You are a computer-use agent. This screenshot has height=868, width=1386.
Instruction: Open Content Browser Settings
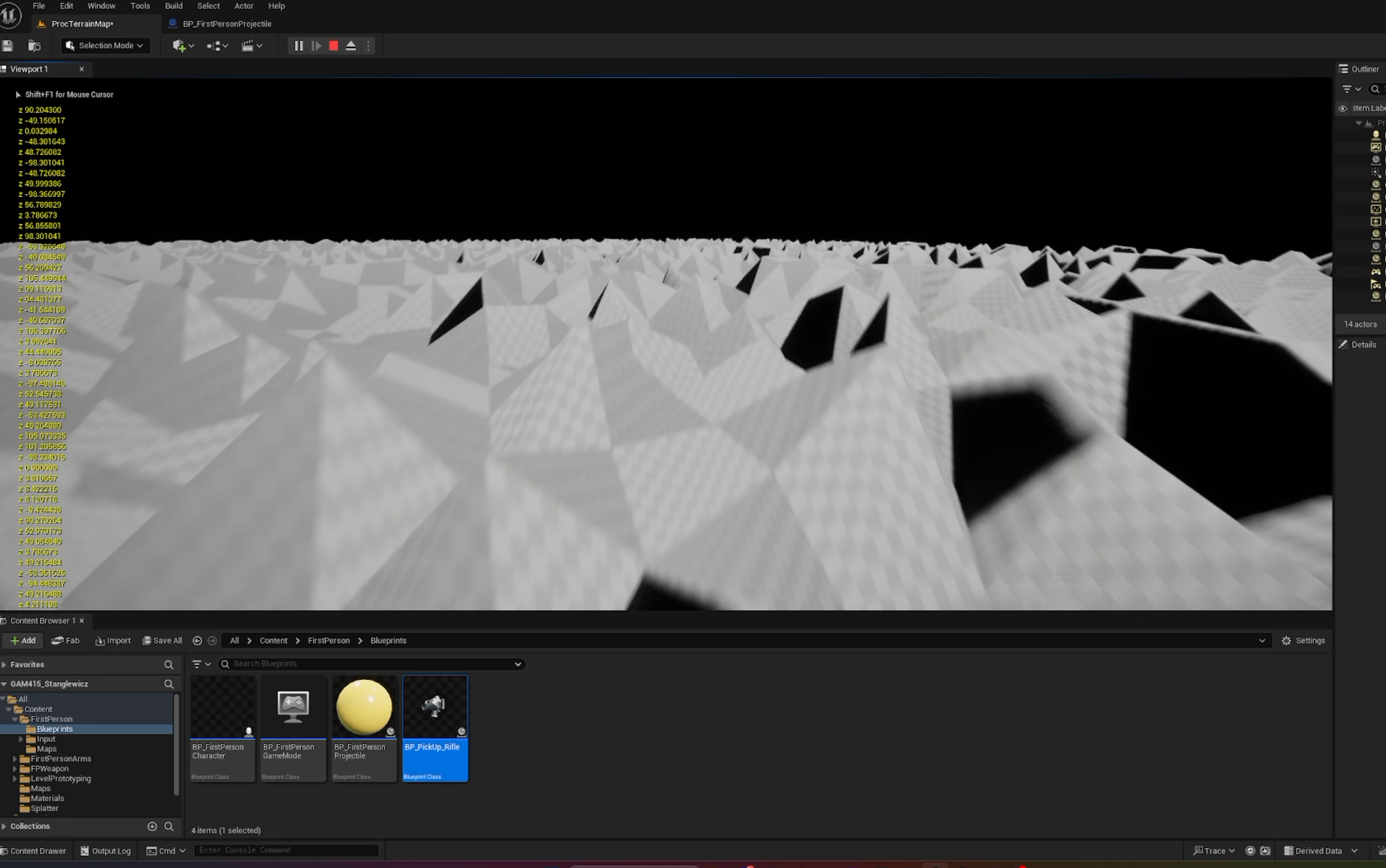1303,641
